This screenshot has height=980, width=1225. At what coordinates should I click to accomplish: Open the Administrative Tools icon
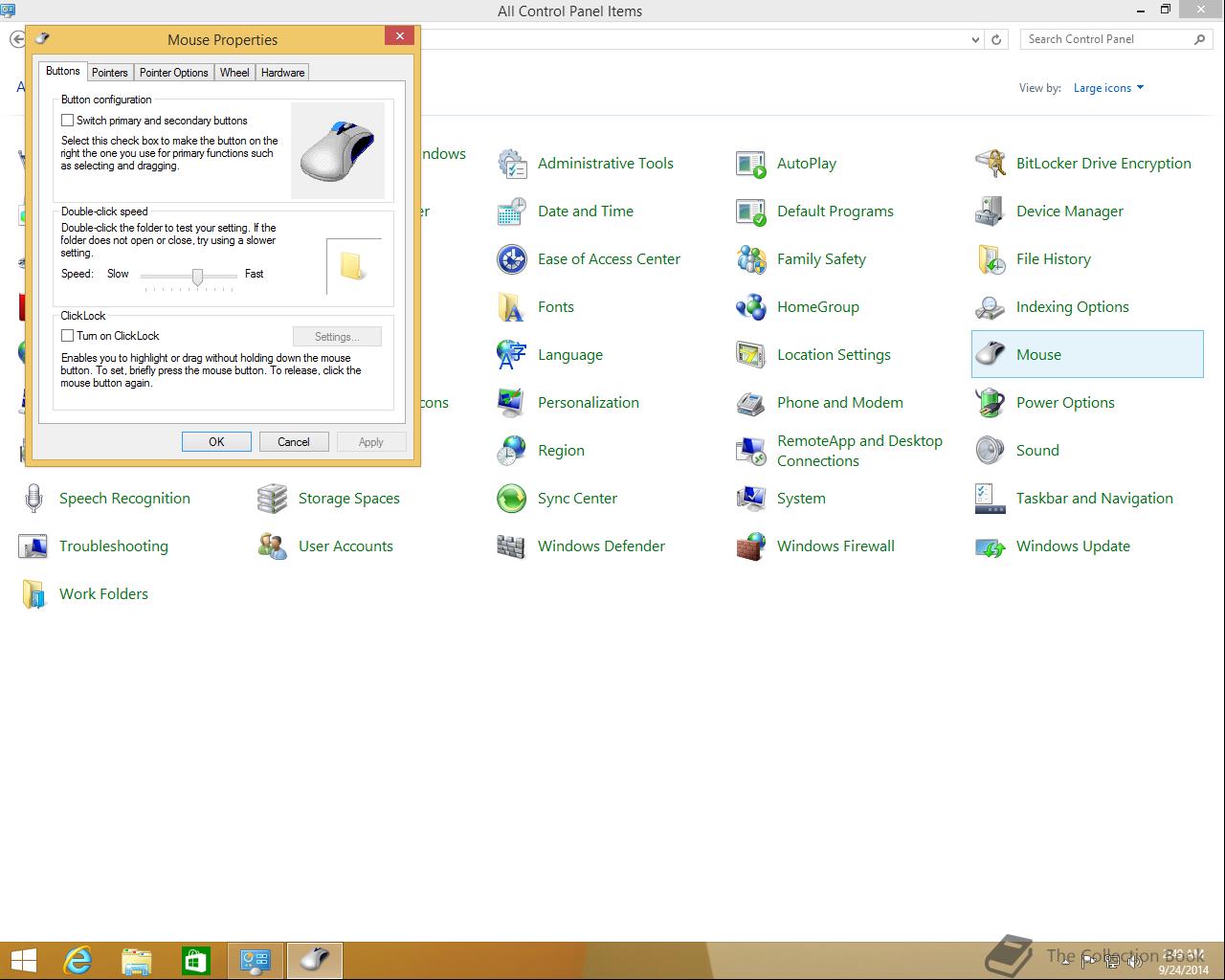512,164
